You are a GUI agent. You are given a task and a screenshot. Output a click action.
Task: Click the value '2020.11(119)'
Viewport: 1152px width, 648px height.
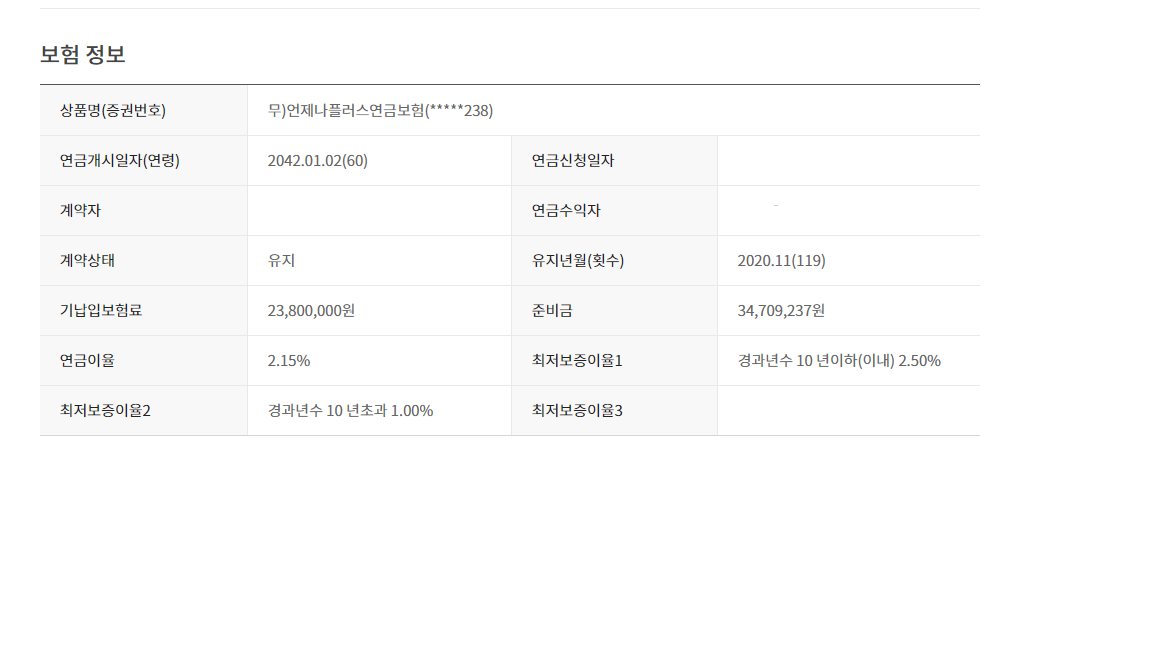(782, 260)
